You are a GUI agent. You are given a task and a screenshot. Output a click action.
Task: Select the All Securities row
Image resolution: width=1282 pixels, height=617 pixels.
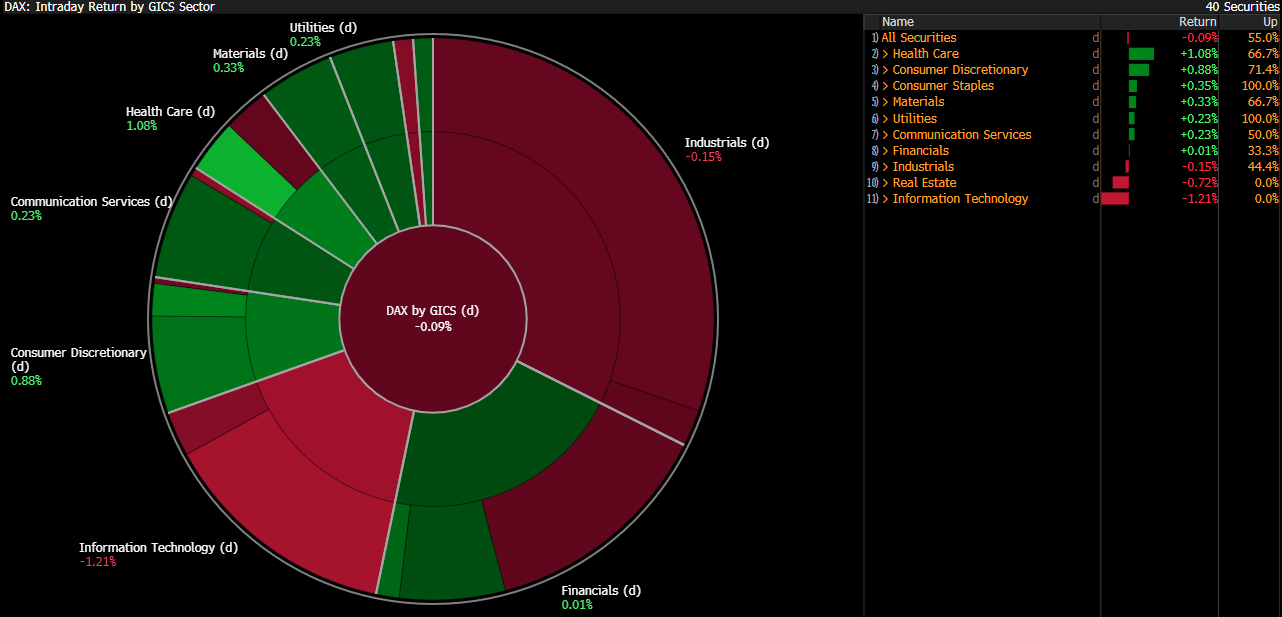pyautogui.click(x=1073, y=38)
